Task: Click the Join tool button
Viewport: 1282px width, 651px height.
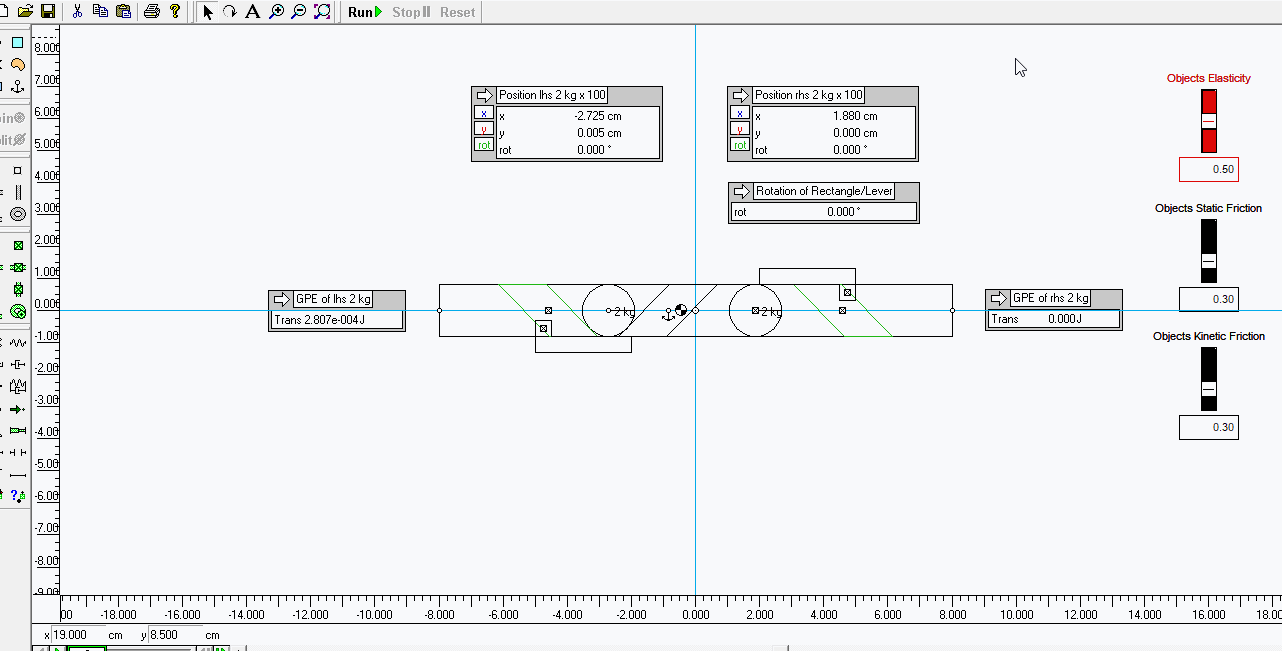Action: [x=12, y=118]
